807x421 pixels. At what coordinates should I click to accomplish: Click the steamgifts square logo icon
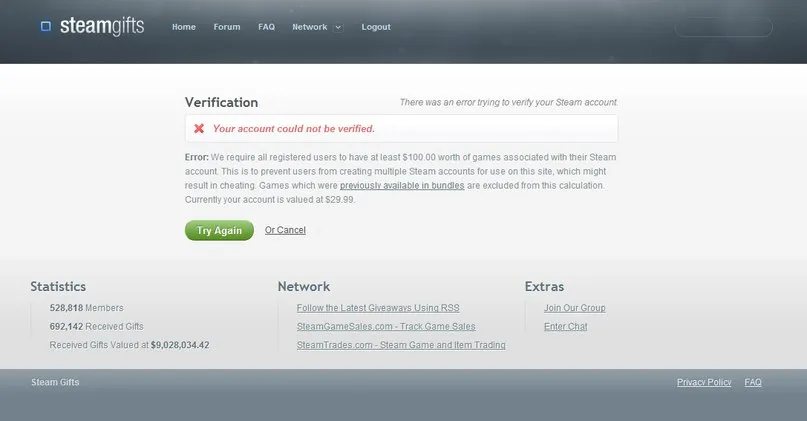[x=46, y=26]
